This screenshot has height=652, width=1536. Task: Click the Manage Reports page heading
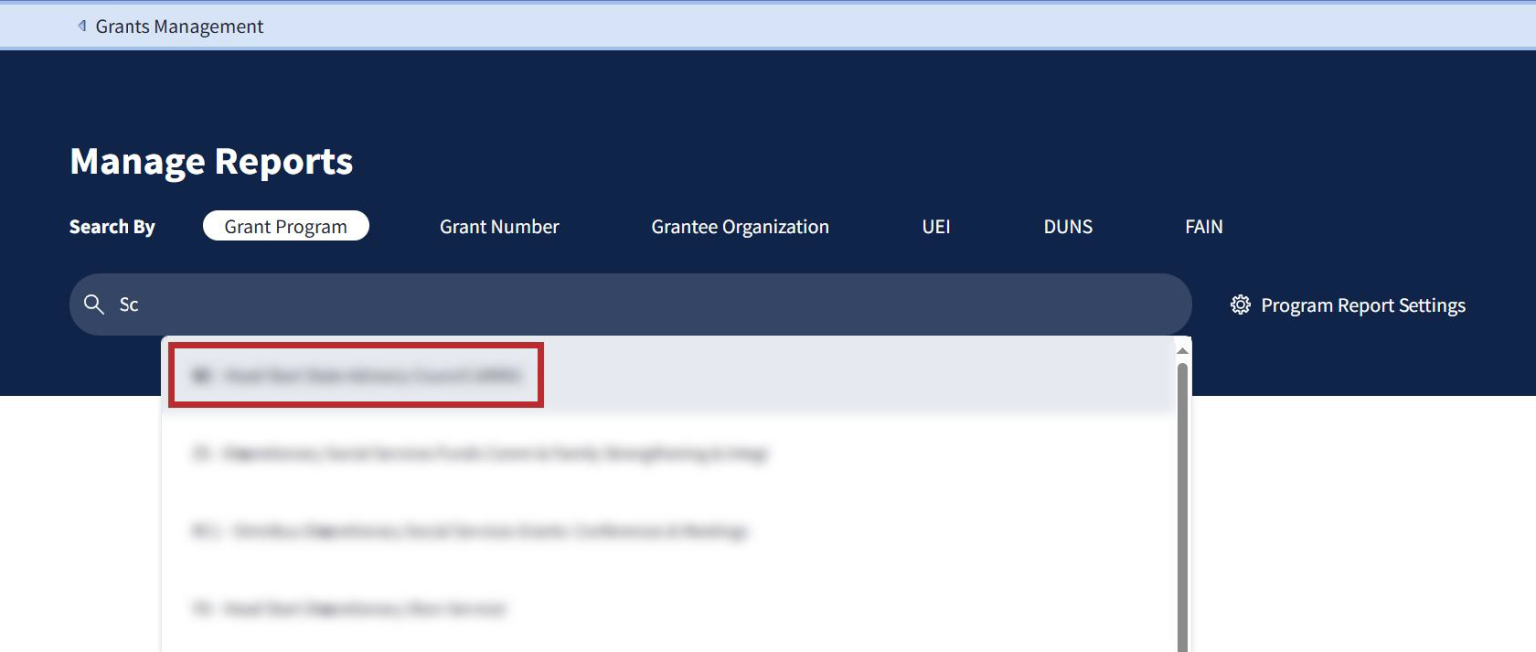pyautogui.click(x=211, y=161)
